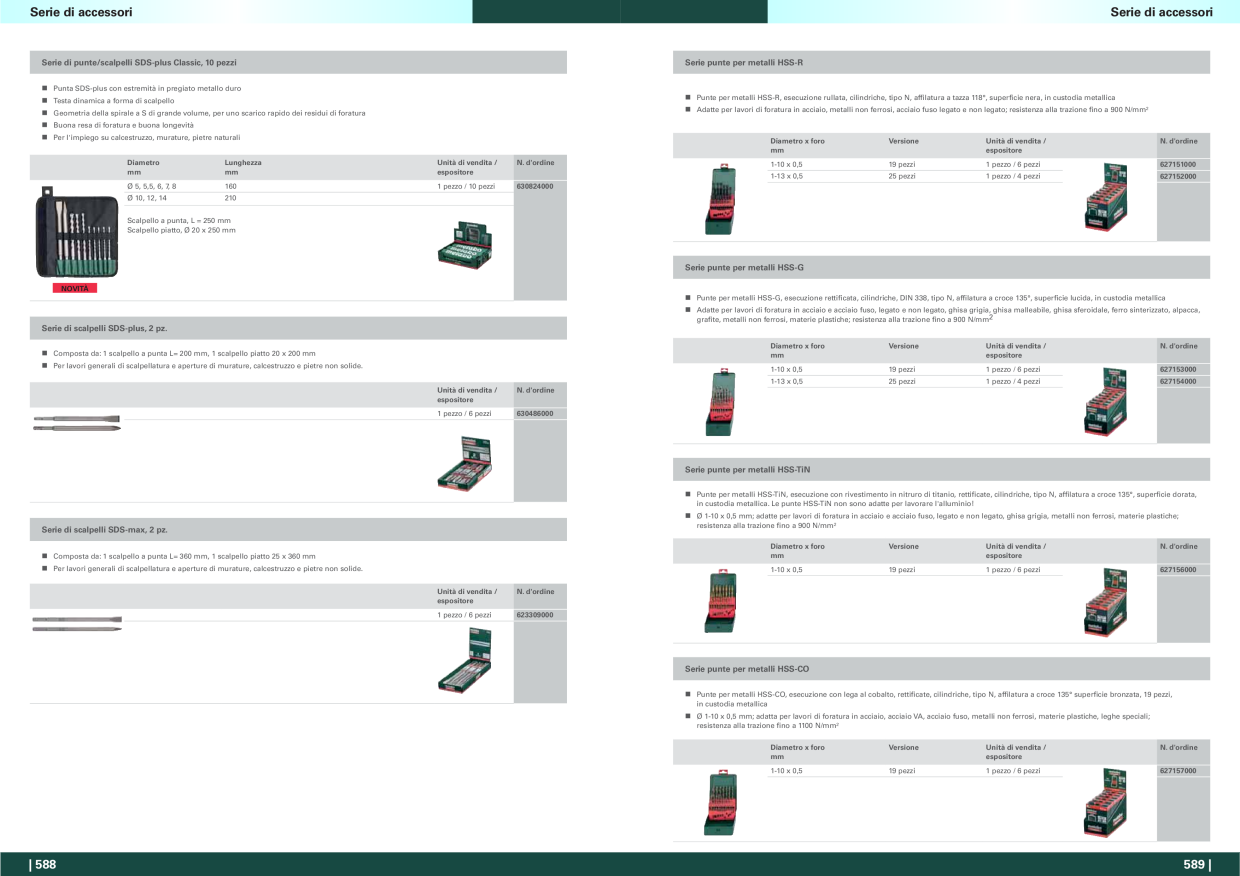This screenshot has width=1240, height=876.
Task: Click the HSS-CO drill bit case image
Action: coord(720,804)
